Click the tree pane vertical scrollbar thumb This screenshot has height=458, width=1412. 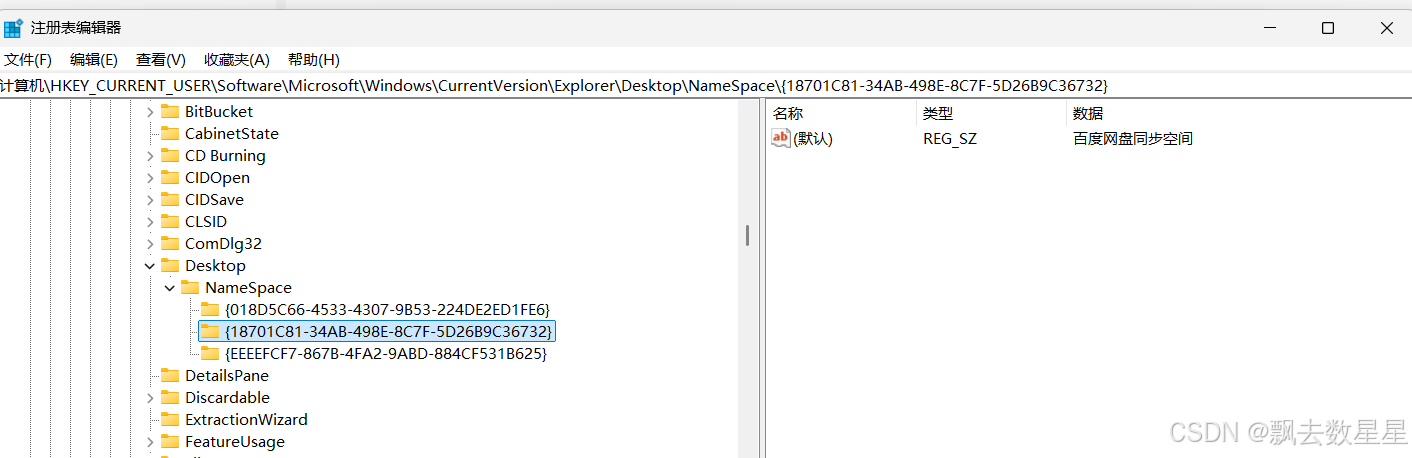747,236
